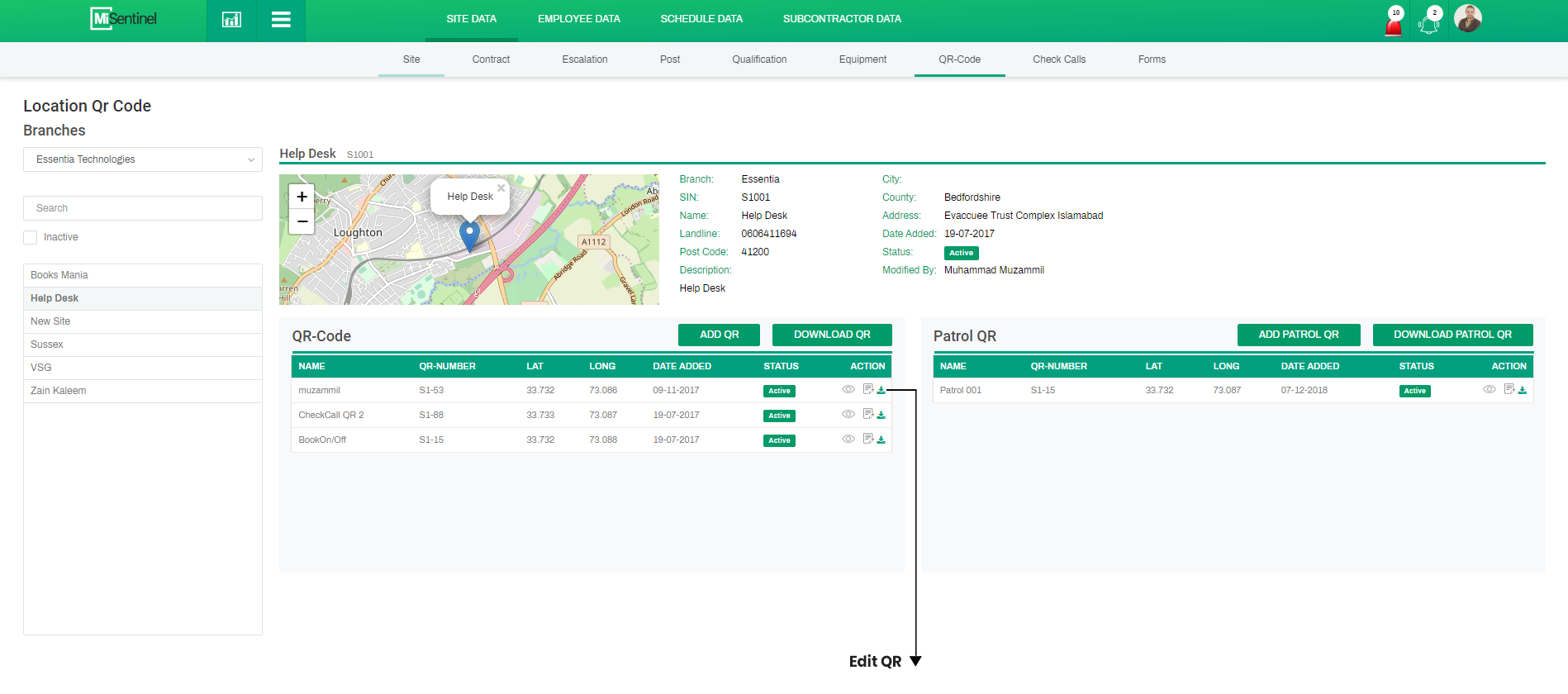Click the muzammil name in QR table
Image resolution: width=1568 pixels, height=694 pixels.
tap(319, 390)
